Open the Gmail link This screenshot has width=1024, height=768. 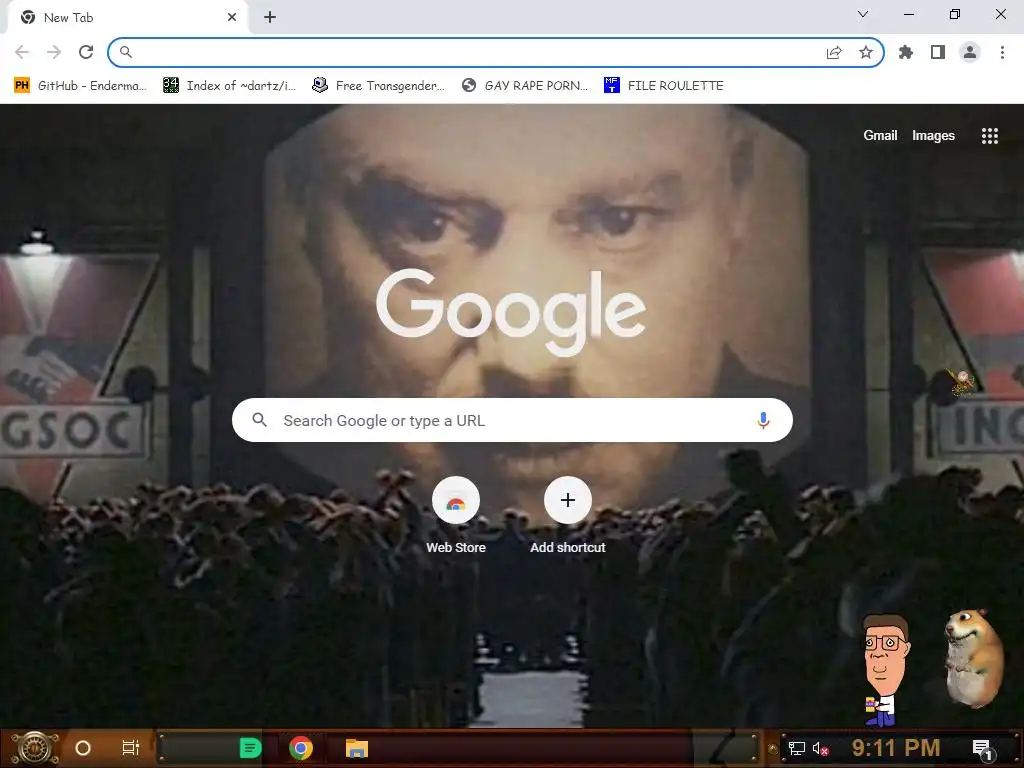click(880, 135)
